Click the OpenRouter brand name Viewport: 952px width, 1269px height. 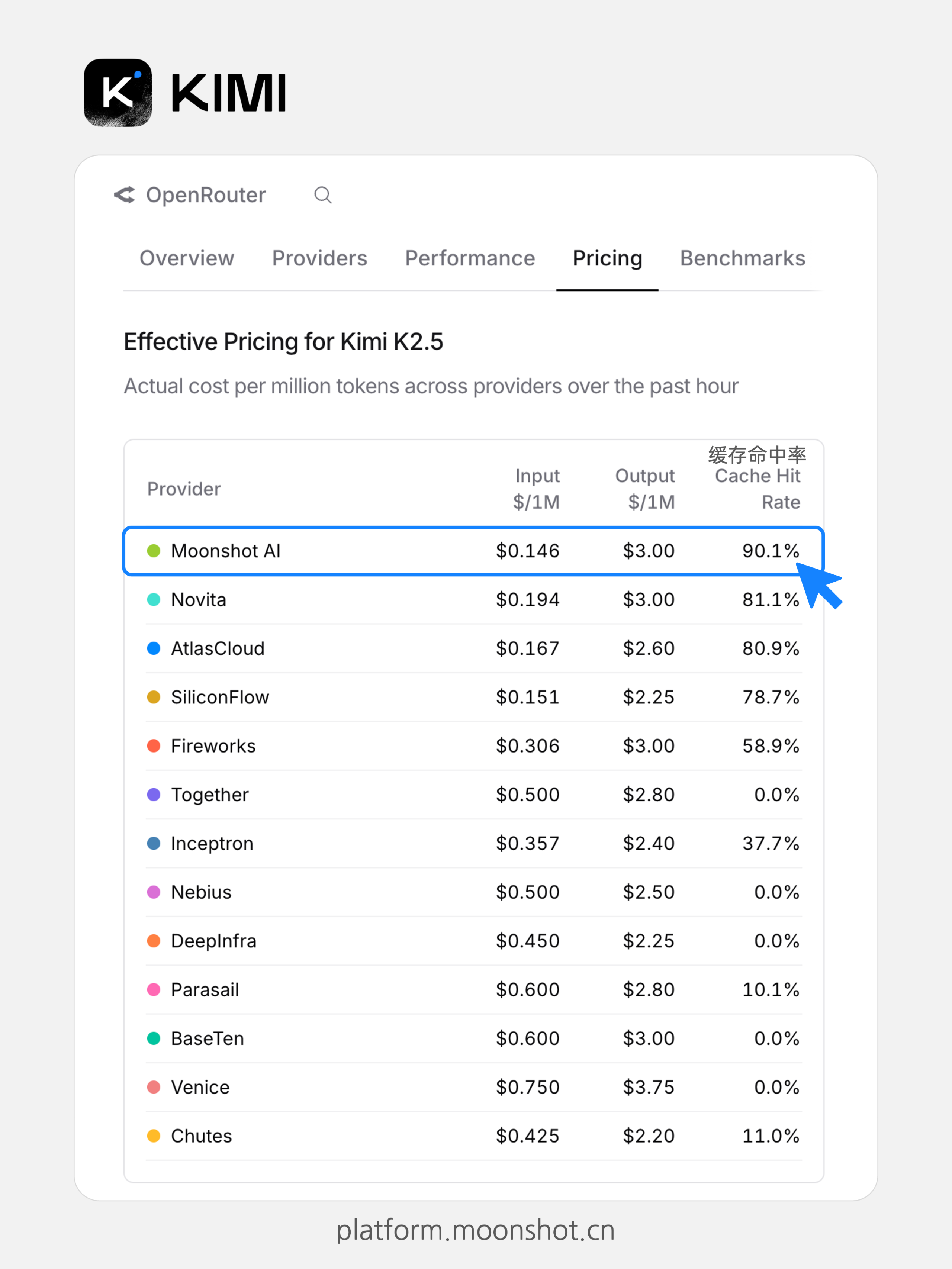(205, 195)
